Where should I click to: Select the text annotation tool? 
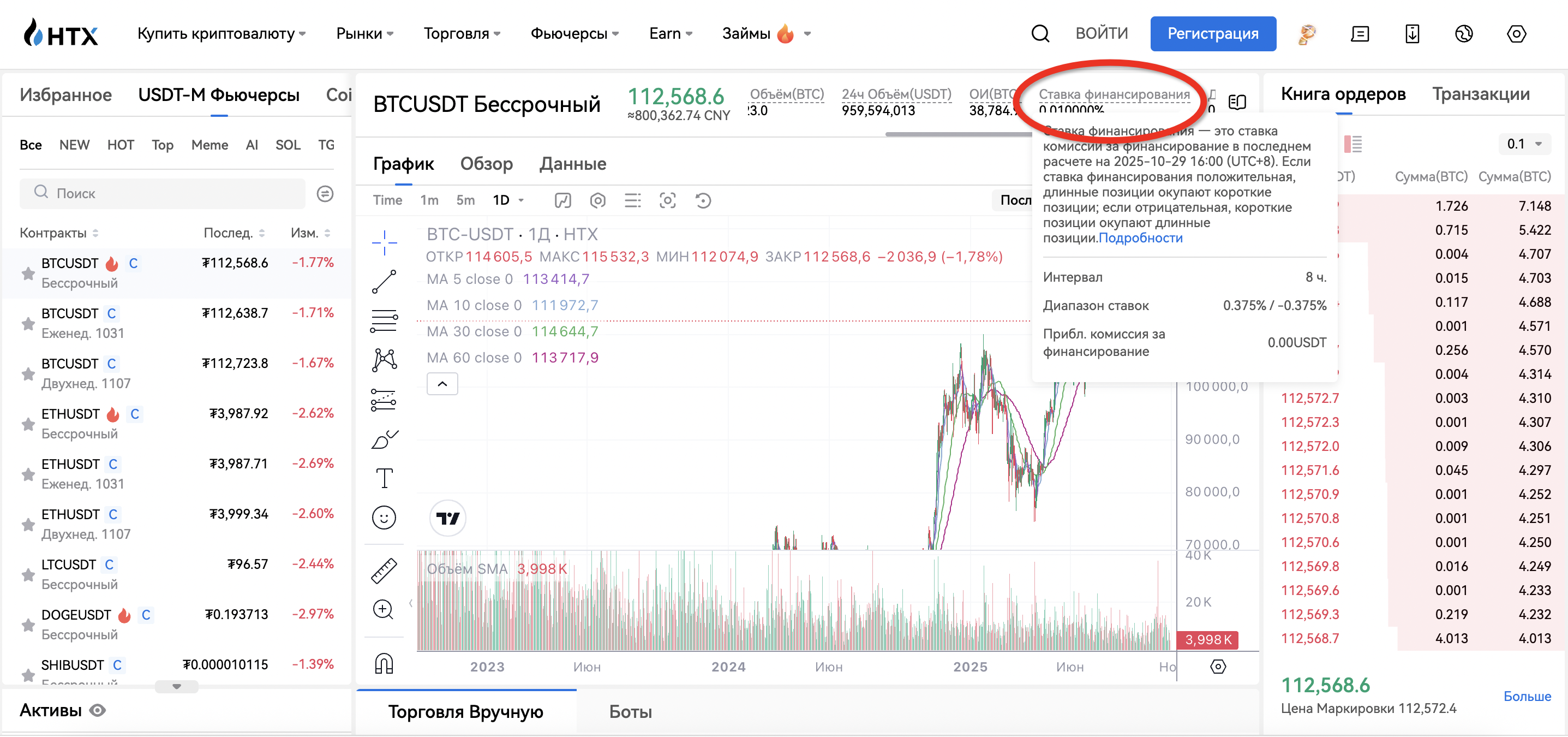tap(384, 478)
